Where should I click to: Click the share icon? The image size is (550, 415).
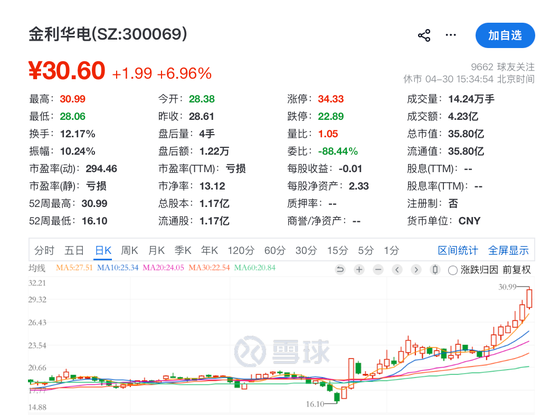[x=424, y=35]
